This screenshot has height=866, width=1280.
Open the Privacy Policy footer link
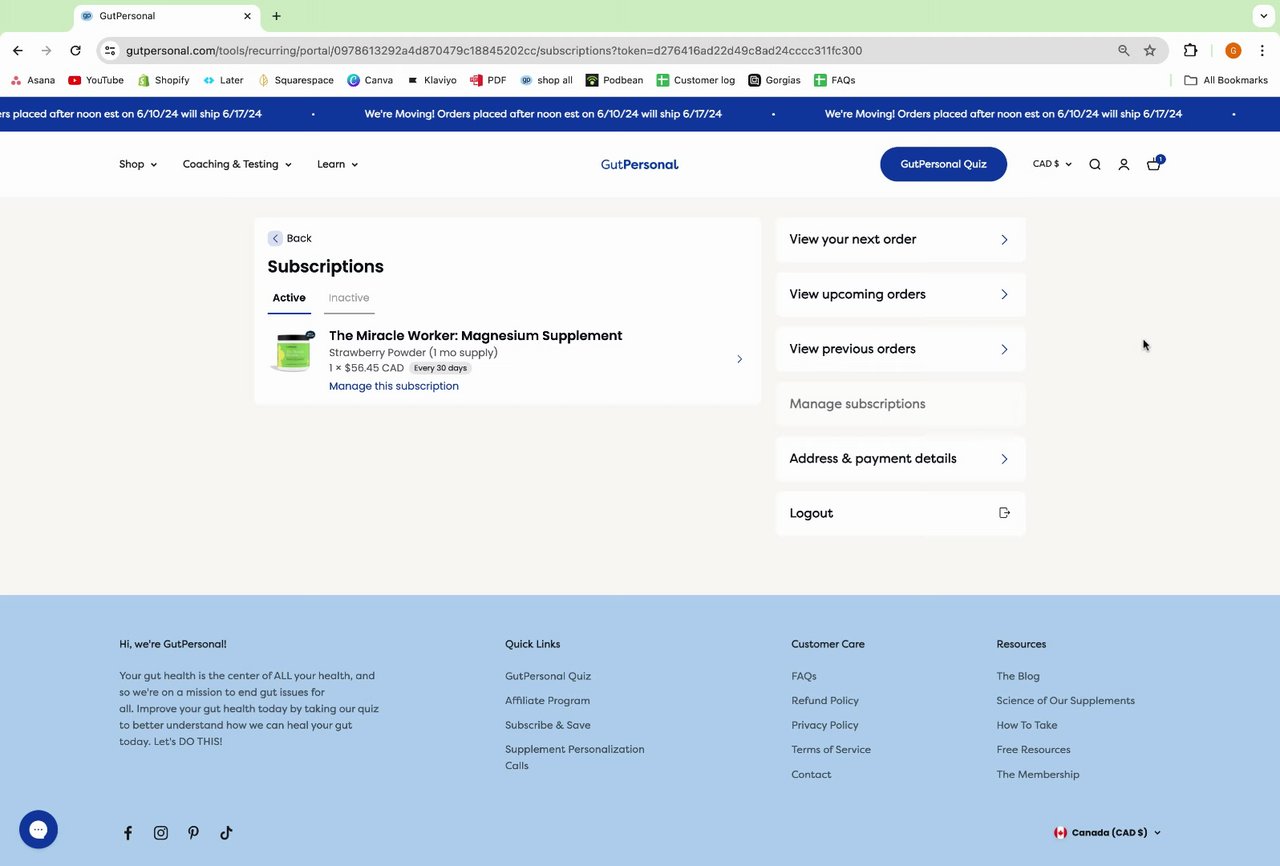point(825,725)
